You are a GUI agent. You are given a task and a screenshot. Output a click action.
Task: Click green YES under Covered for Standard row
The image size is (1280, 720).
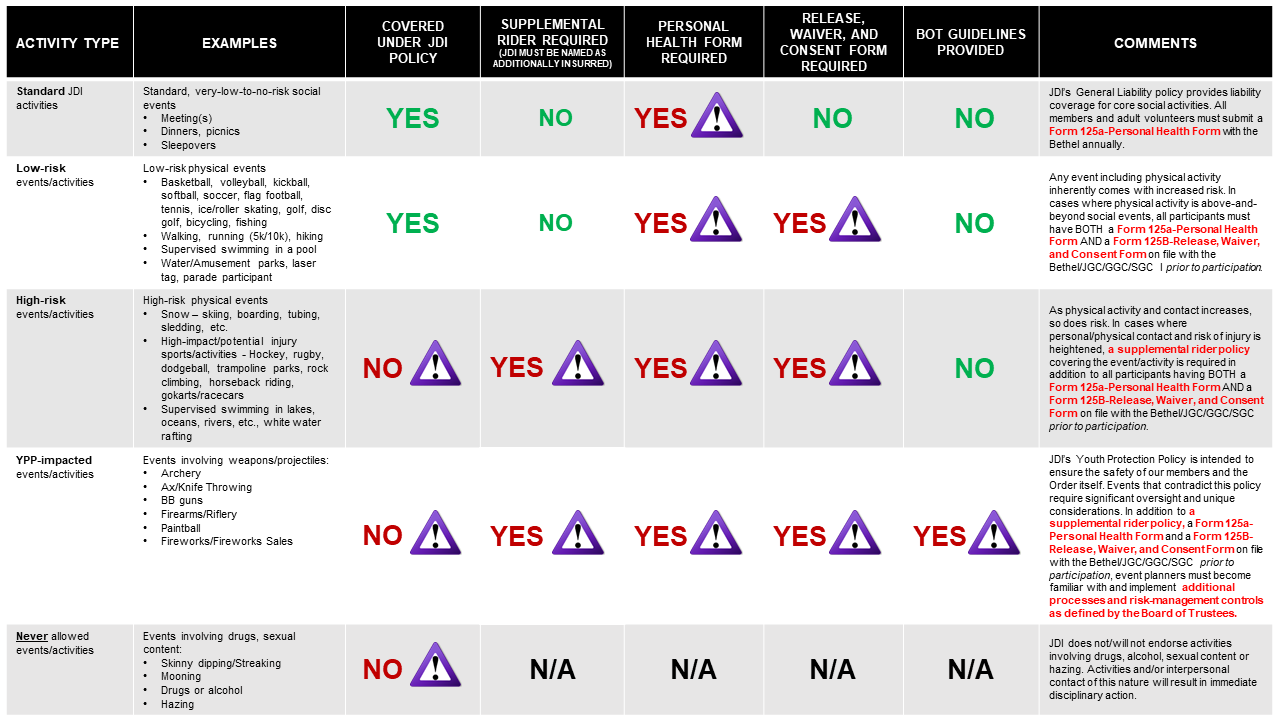(x=413, y=118)
